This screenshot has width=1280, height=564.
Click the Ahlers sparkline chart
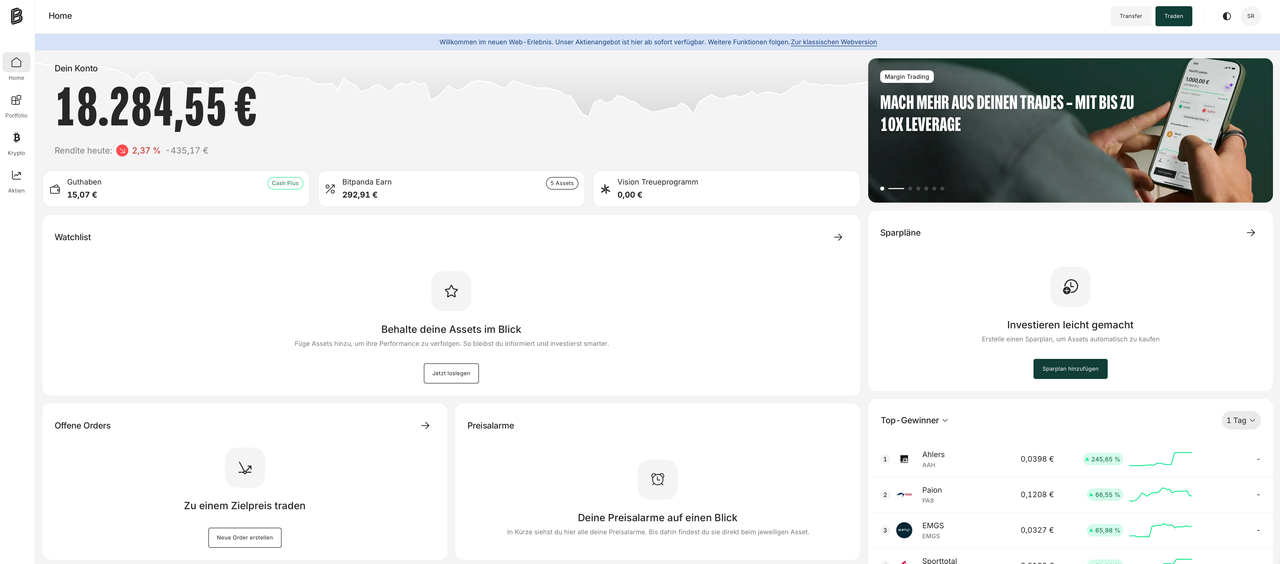(1160, 459)
